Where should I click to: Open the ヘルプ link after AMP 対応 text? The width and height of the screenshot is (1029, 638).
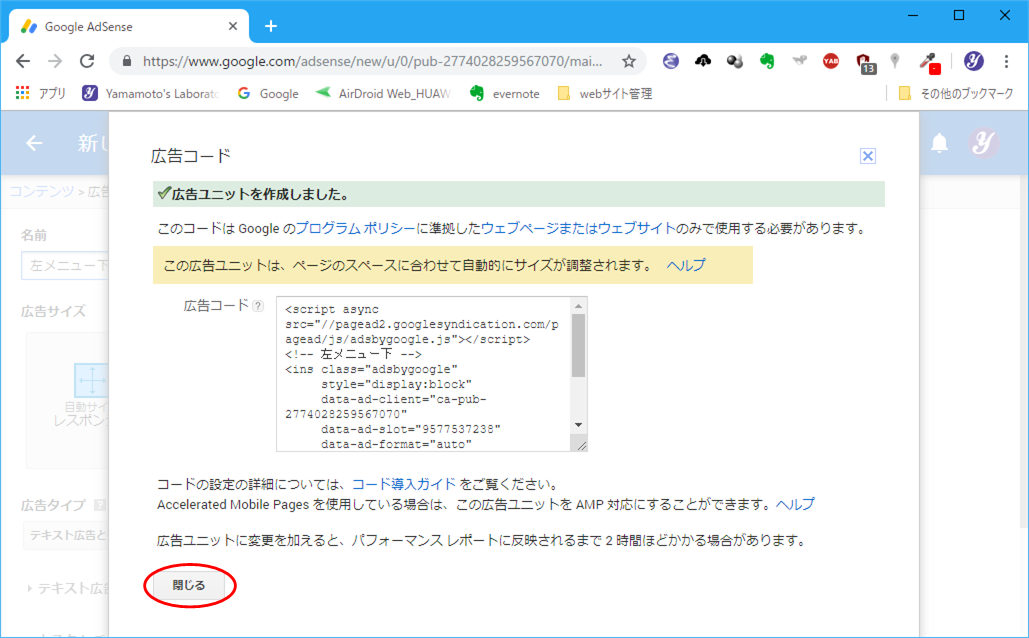[795, 504]
